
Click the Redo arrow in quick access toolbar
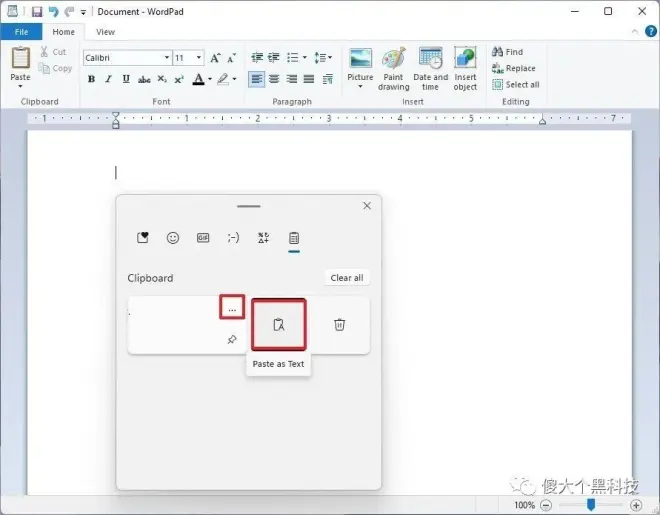pos(69,11)
